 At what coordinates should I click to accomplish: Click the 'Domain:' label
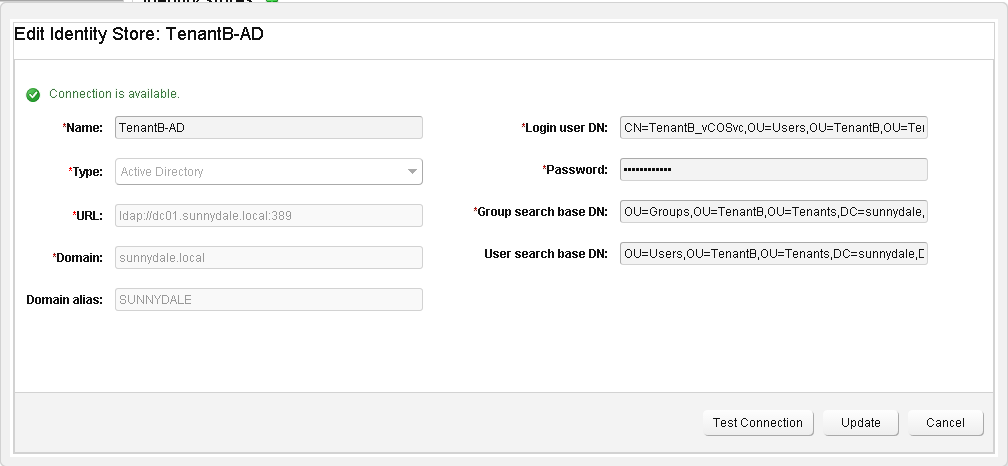click(x=78, y=258)
